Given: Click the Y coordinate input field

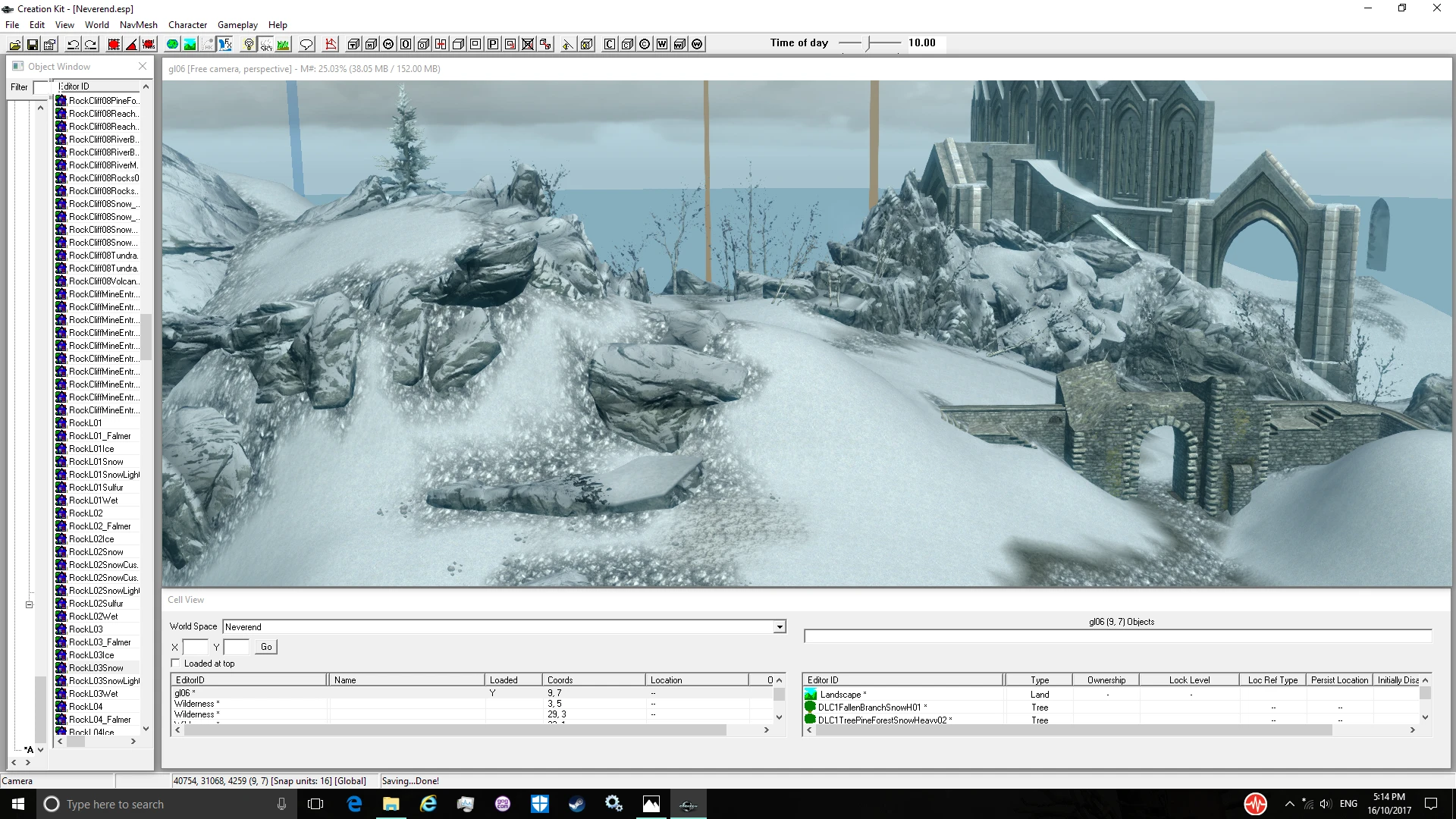Looking at the screenshot, I should click(236, 647).
